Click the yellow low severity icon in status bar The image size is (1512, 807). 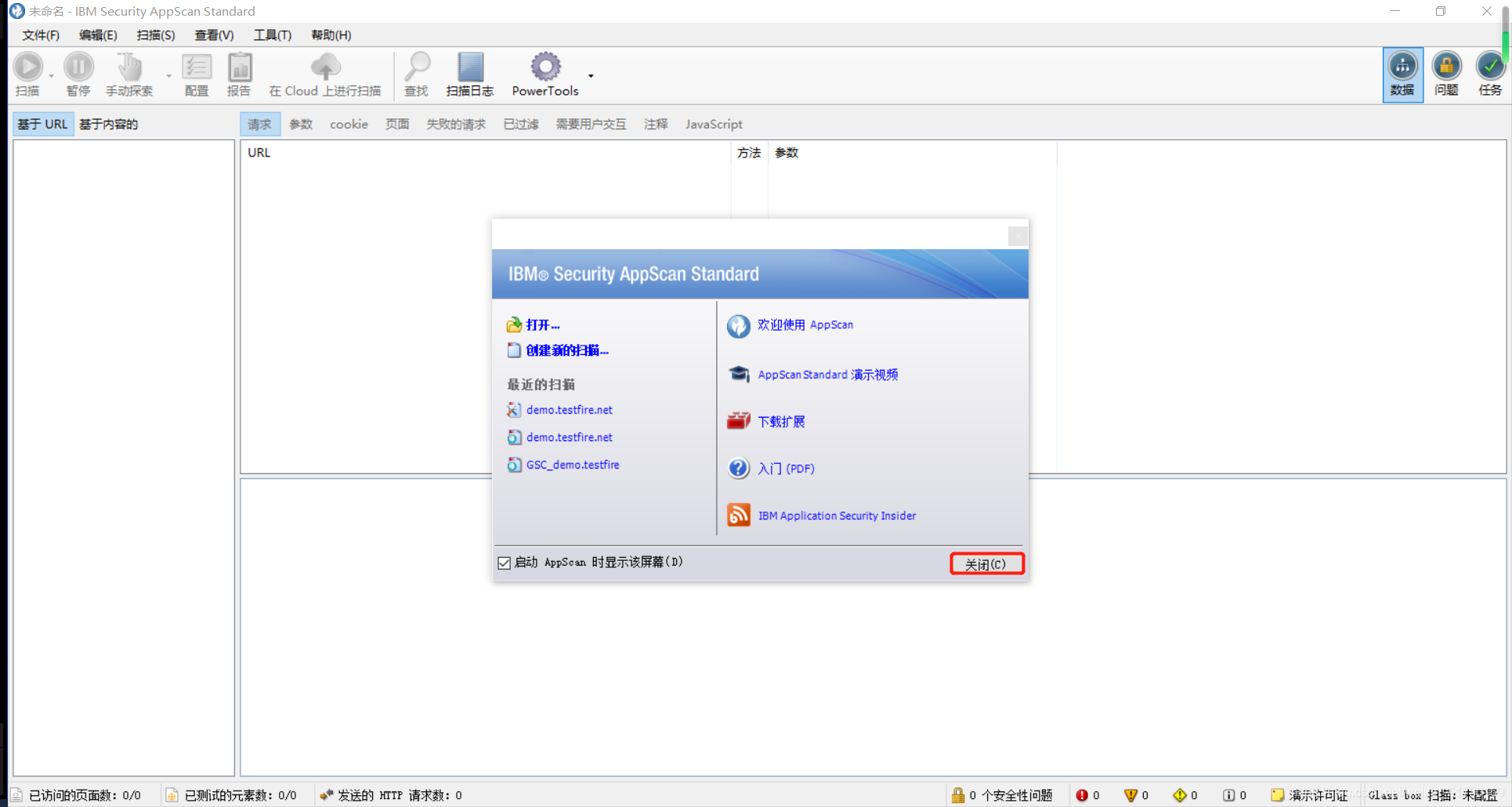(x=1180, y=795)
